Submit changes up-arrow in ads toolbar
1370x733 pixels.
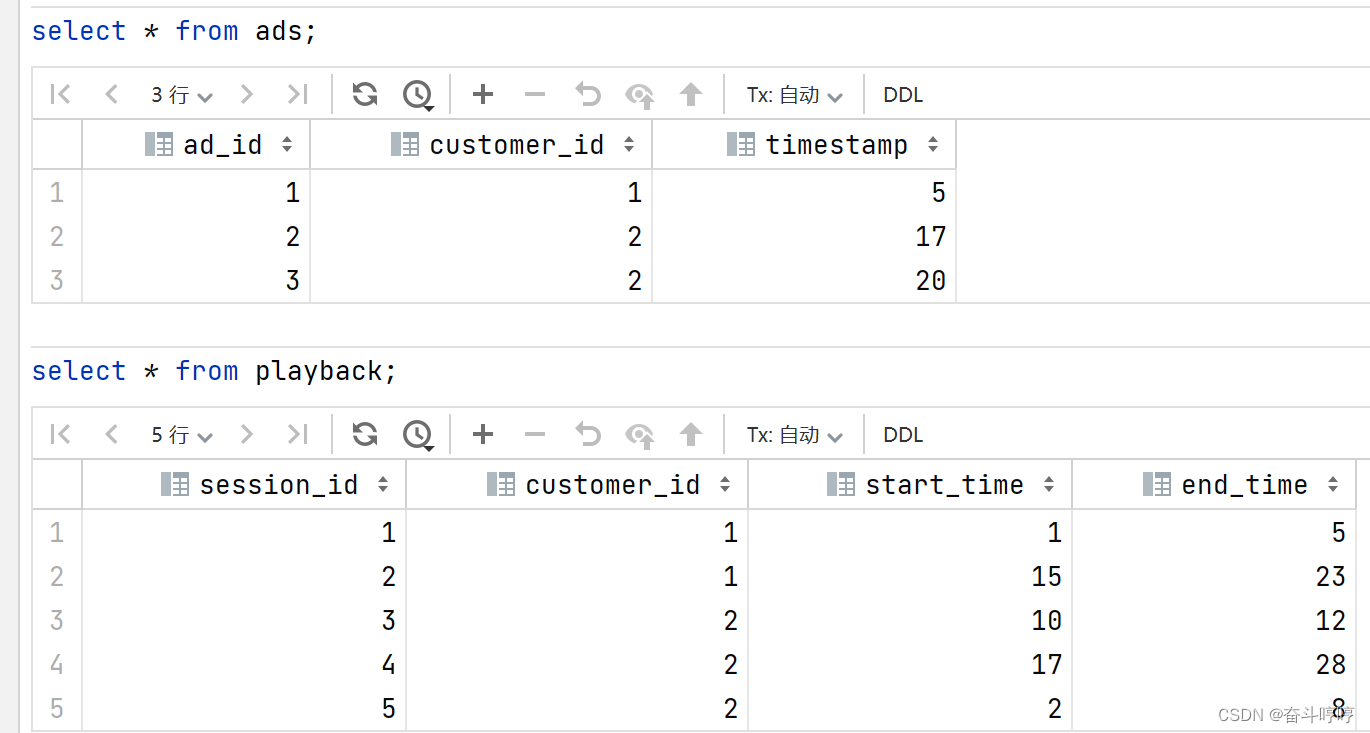pyautogui.click(x=691, y=94)
